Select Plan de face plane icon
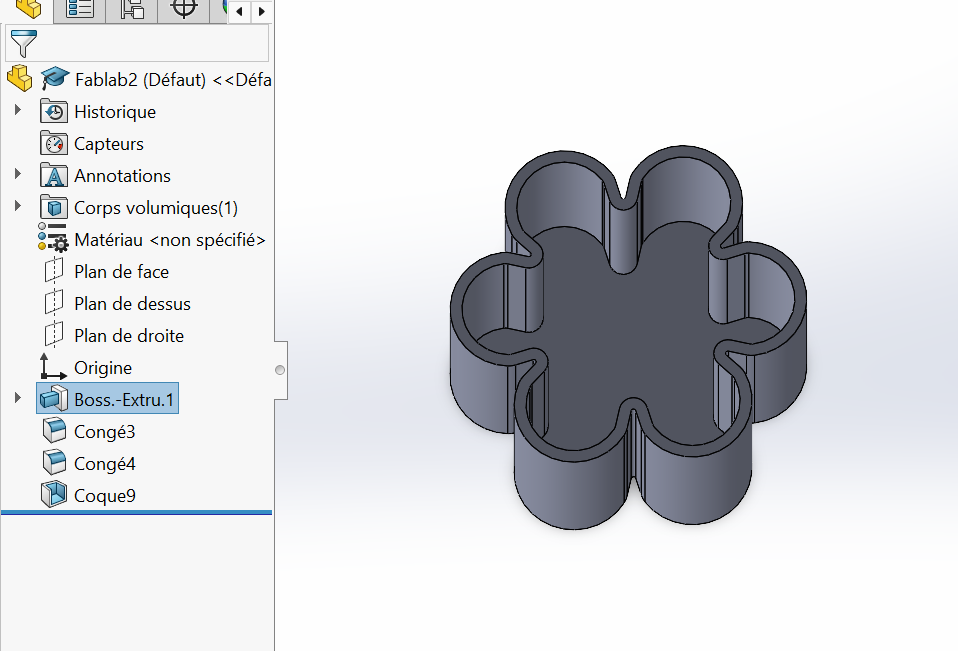 [53, 272]
